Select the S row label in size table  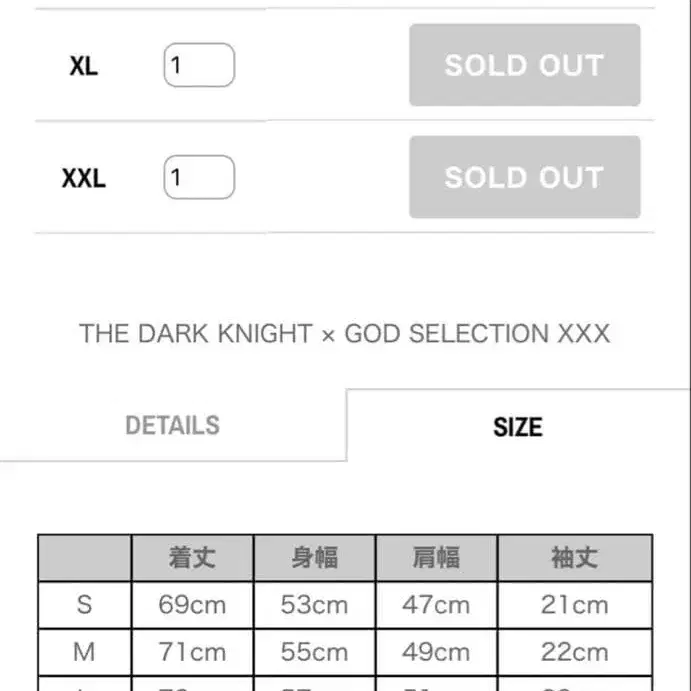[85, 604]
